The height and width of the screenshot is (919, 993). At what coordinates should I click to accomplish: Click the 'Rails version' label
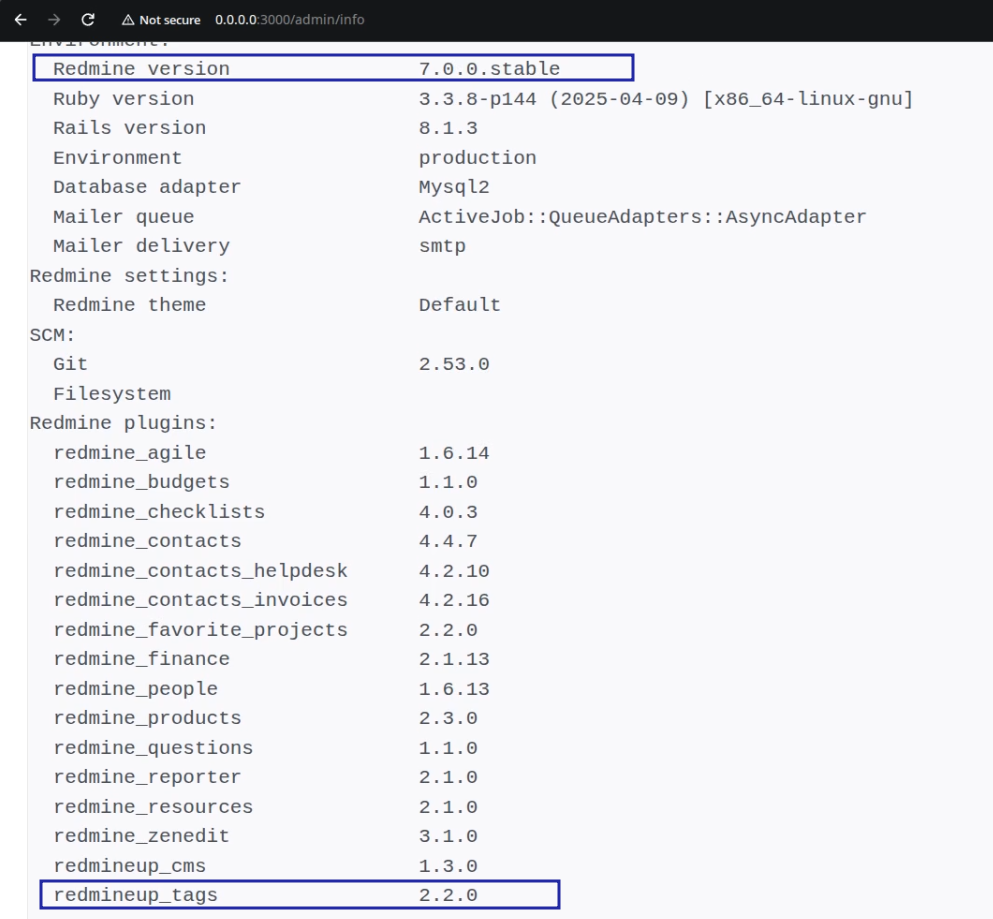coord(129,128)
